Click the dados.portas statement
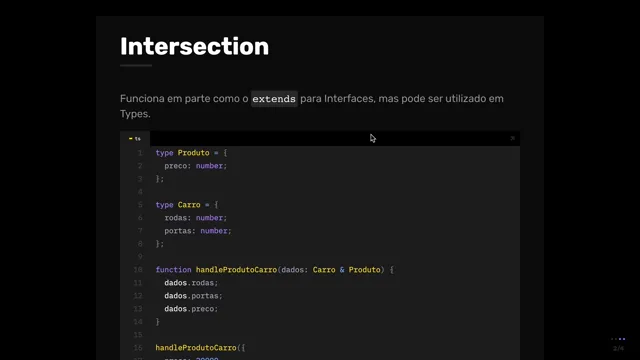The width and height of the screenshot is (640, 360). click(193, 296)
